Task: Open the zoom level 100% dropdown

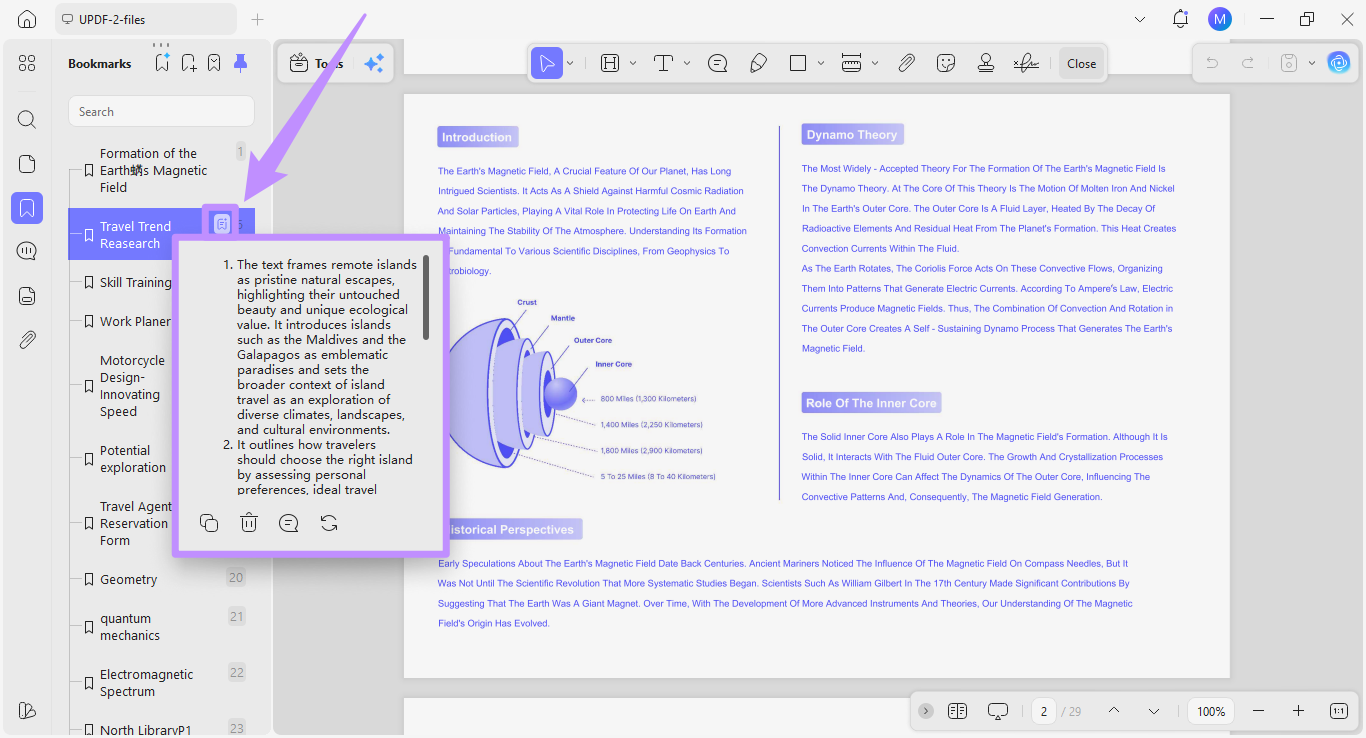Action: click(1211, 711)
